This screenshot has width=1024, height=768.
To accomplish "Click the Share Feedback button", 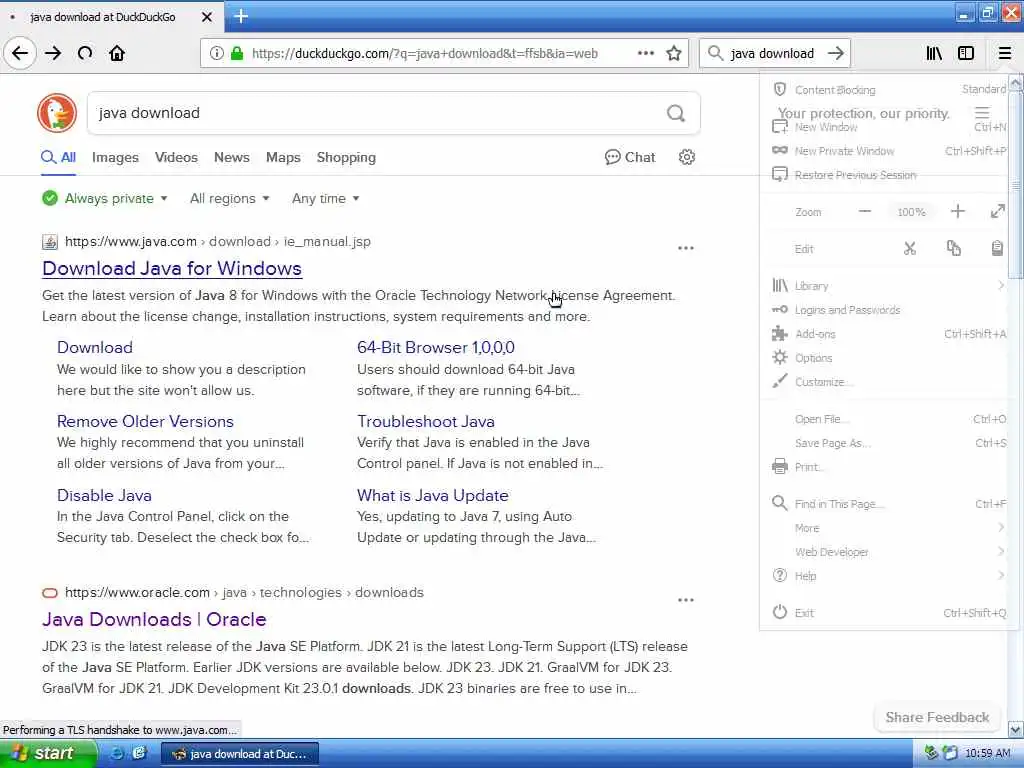I will [937, 717].
